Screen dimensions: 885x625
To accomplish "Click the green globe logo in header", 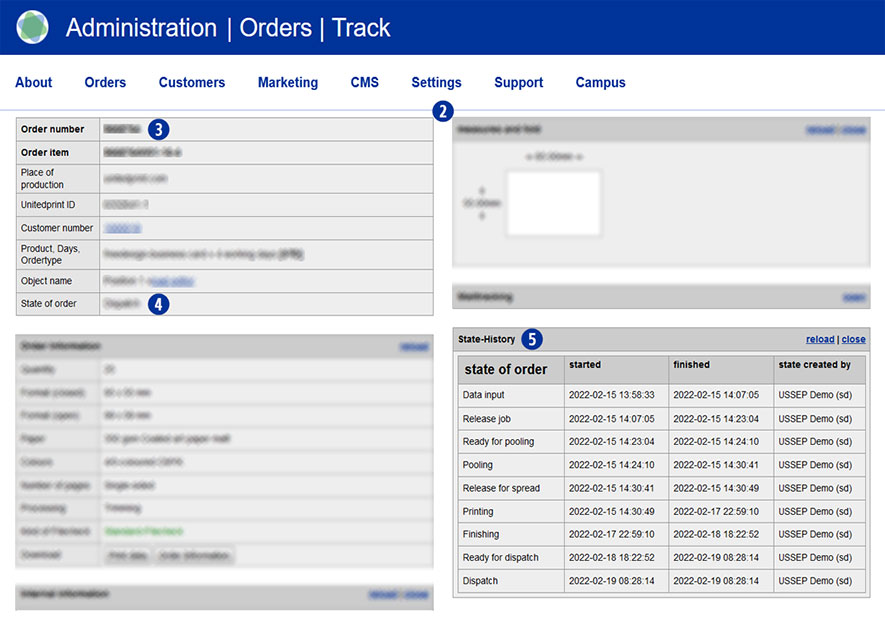I will tap(32, 27).
